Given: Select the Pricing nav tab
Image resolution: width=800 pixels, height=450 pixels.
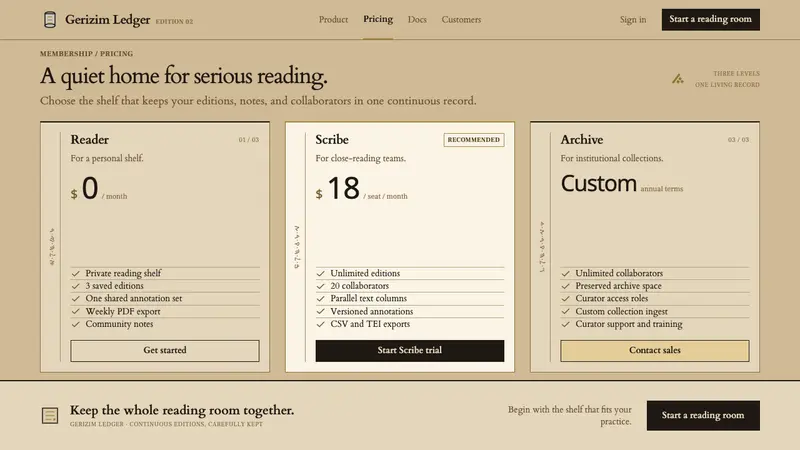Looking at the screenshot, I should click(x=378, y=19).
